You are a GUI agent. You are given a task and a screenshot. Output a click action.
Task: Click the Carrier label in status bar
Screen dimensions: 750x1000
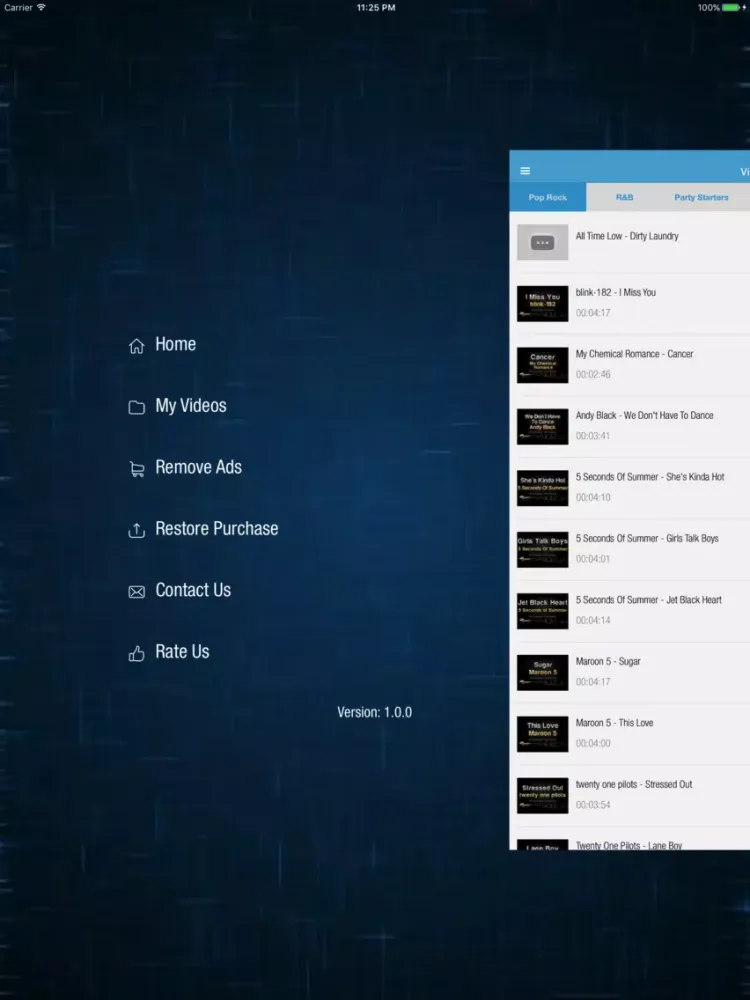click(x=18, y=8)
